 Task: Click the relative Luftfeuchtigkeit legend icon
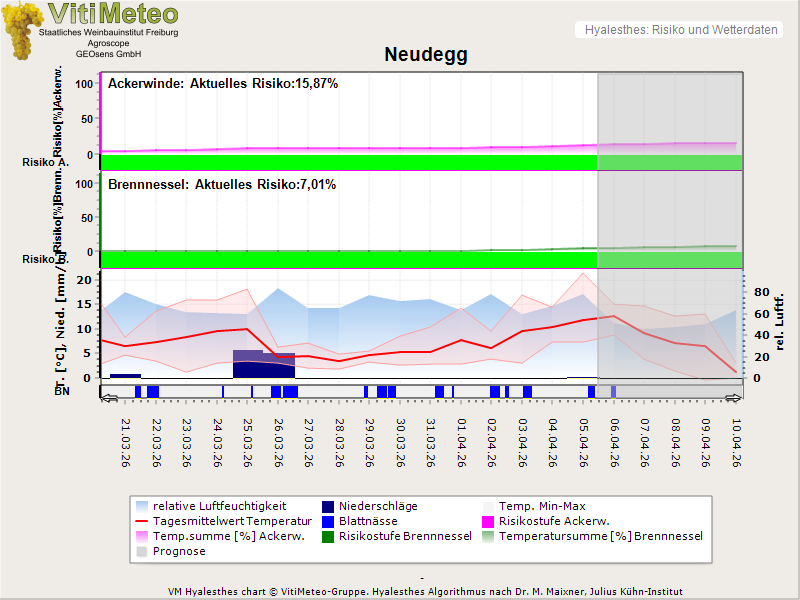(x=142, y=506)
